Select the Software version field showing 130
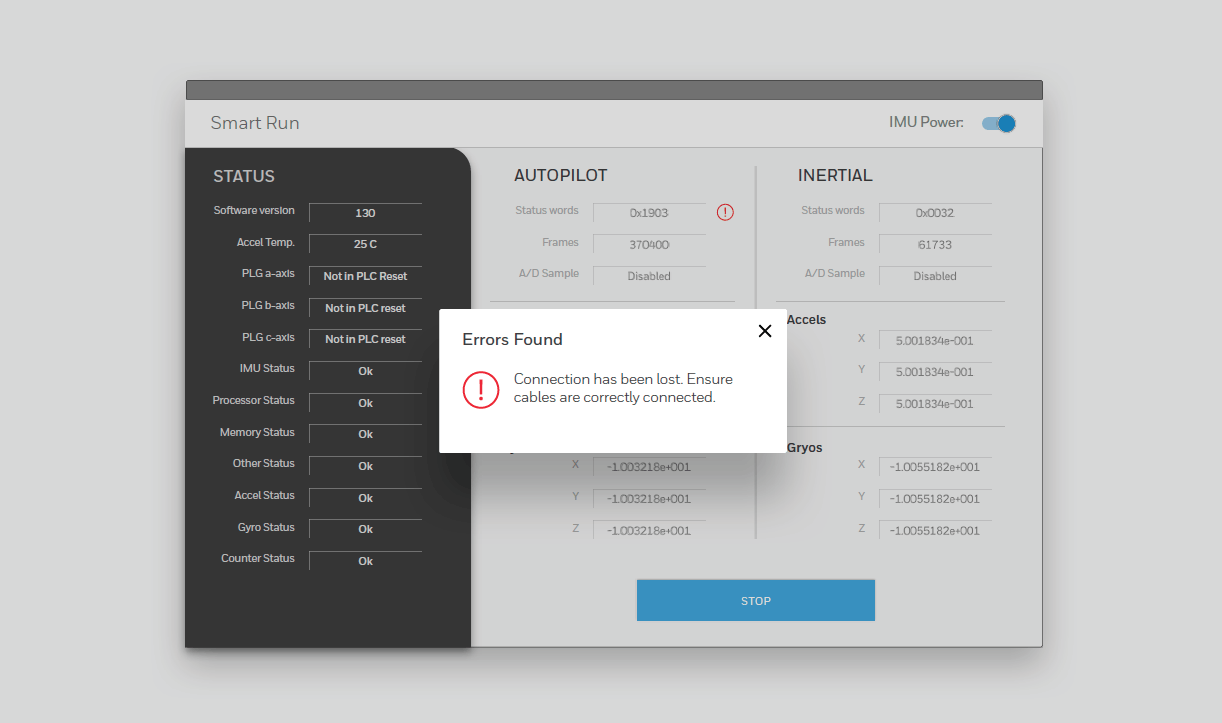The image size is (1222, 723). [x=365, y=213]
